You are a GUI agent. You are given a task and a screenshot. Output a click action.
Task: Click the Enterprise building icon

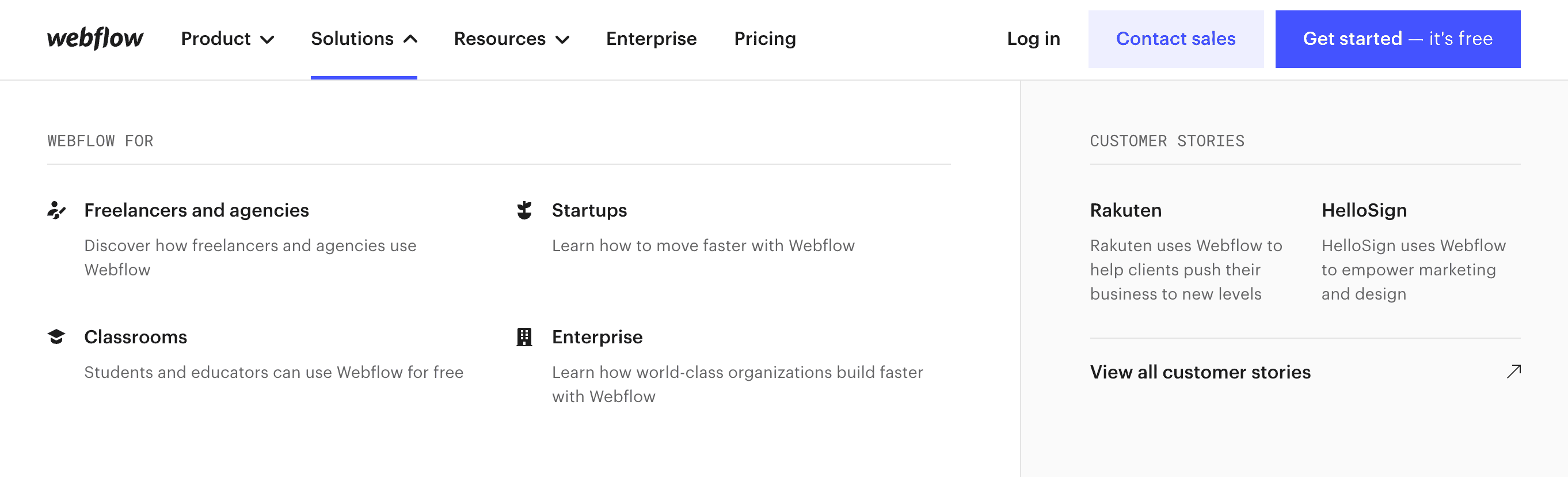click(524, 337)
